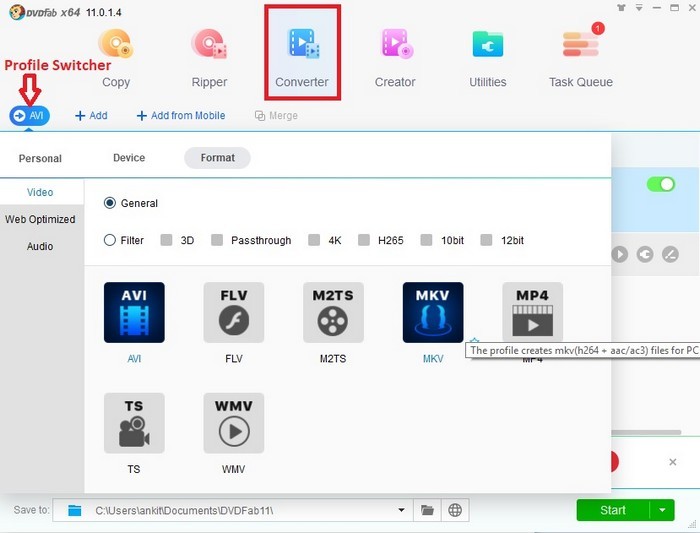The height and width of the screenshot is (533, 700).
Task: Click the round edit pencil button
Action: [x=670, y=254]
